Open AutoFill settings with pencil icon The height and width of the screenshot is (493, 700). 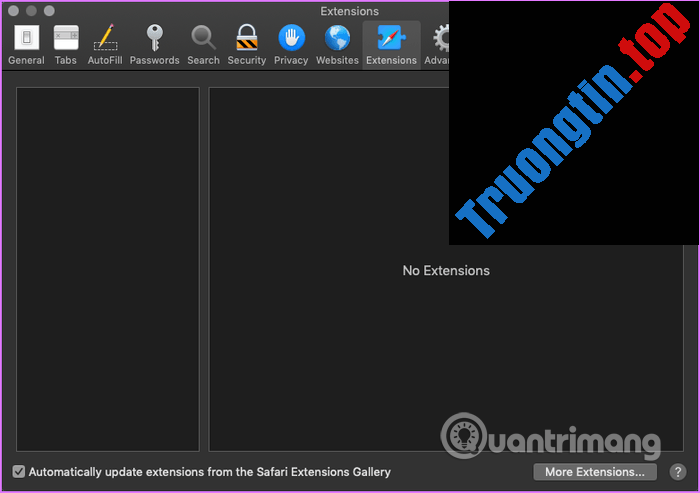104,44
